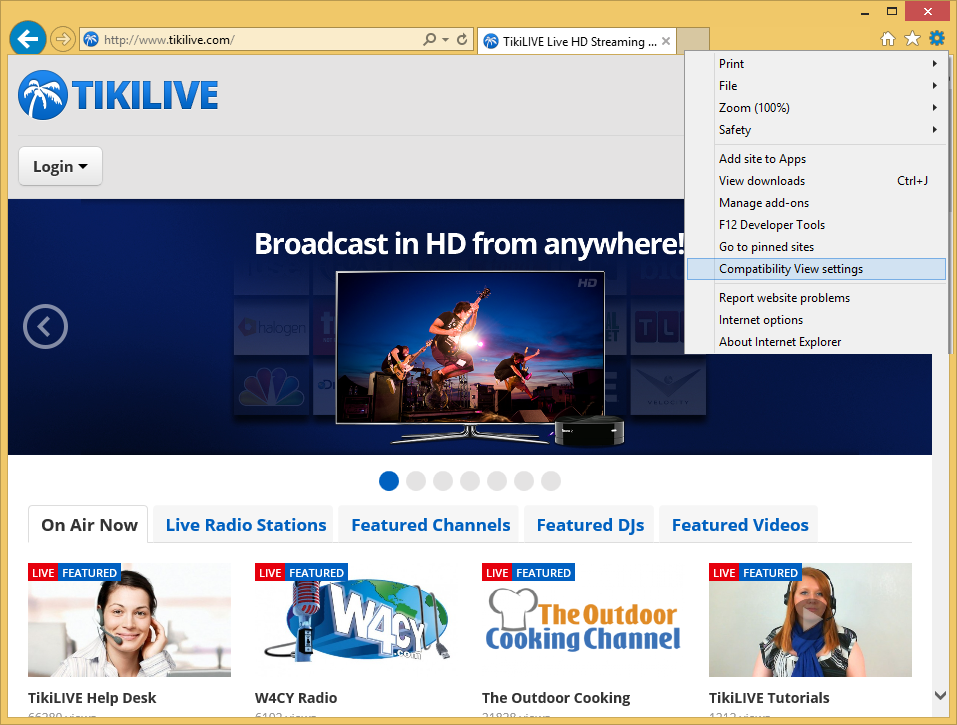957x725 pixels.
Task: Select the seventh carousel dot
Action: [x=551, y=481]
